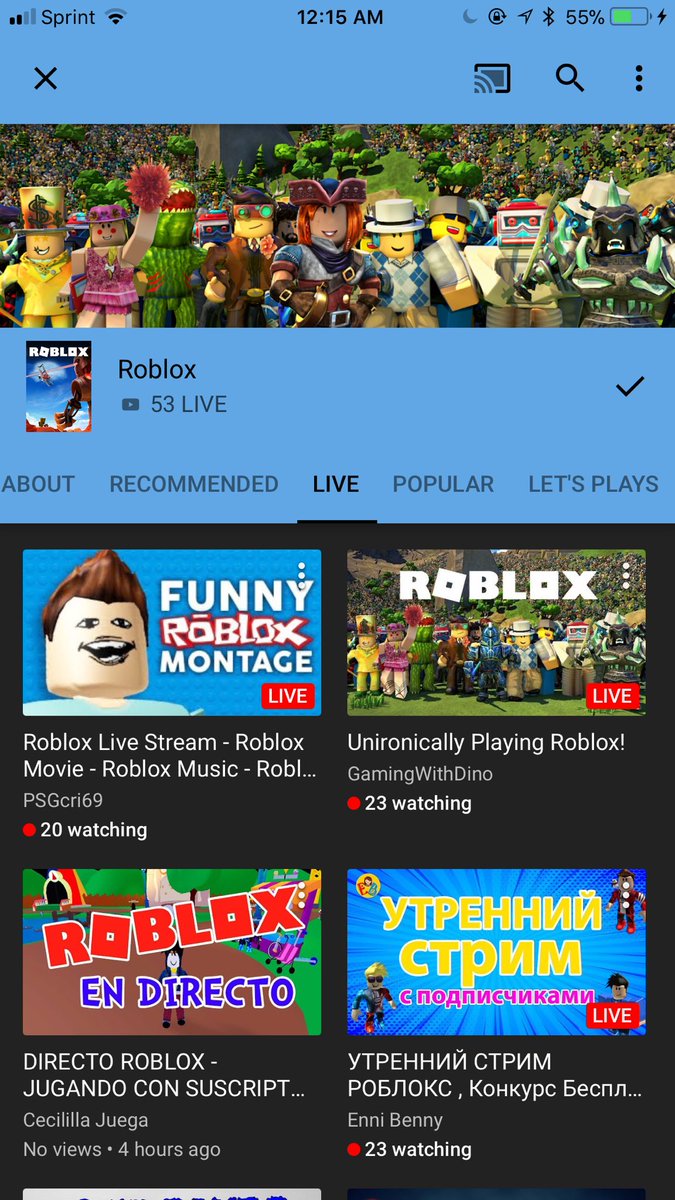Open options for Funny Roblox Montage video

(x=302, y=575)
